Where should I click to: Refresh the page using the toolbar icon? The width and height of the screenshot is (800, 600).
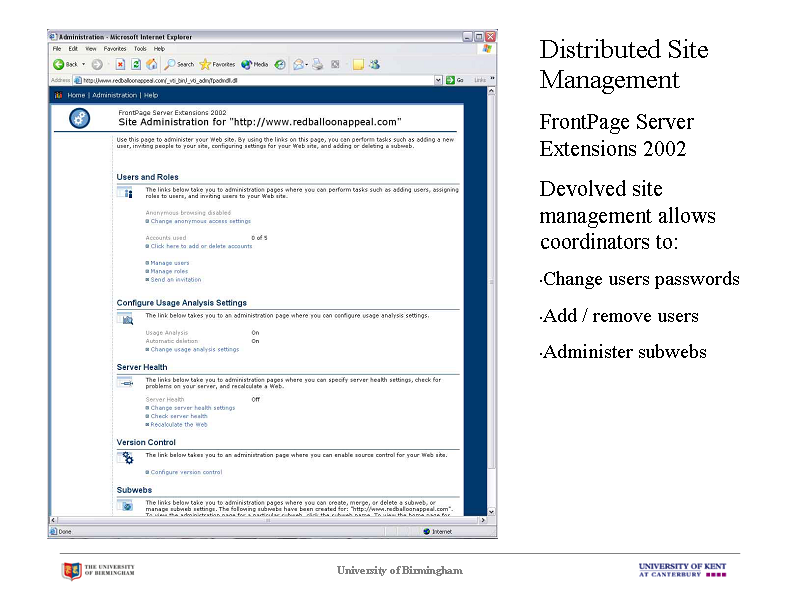(136, 64)
